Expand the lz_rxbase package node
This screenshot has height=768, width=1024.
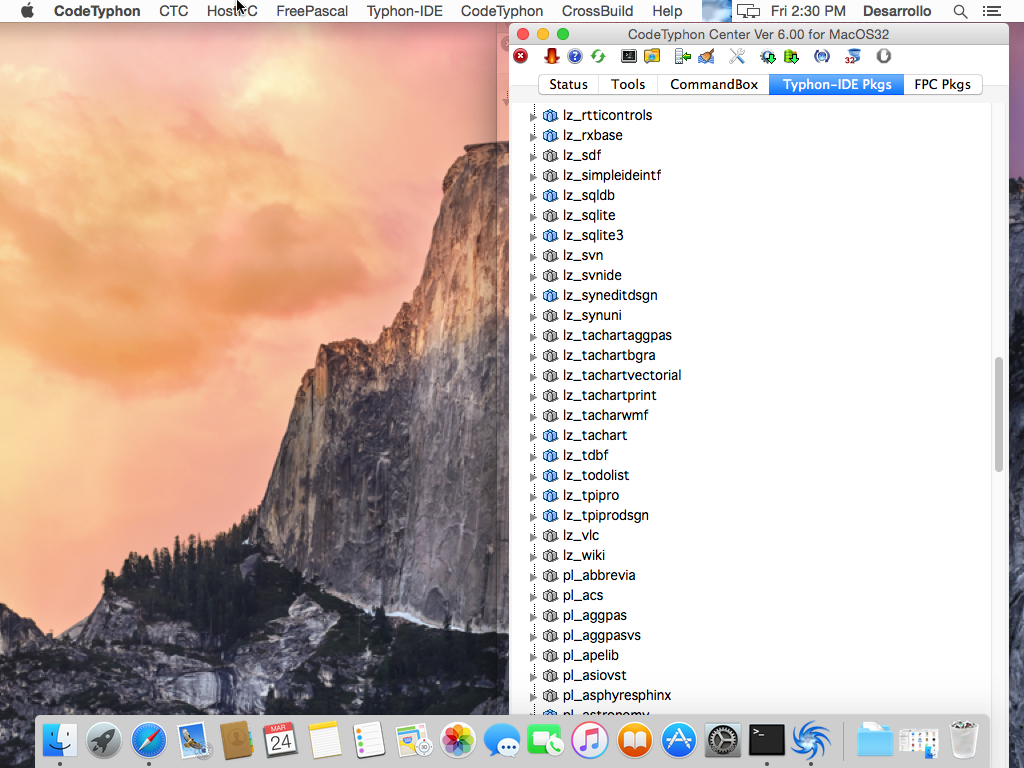pos(533,136)
